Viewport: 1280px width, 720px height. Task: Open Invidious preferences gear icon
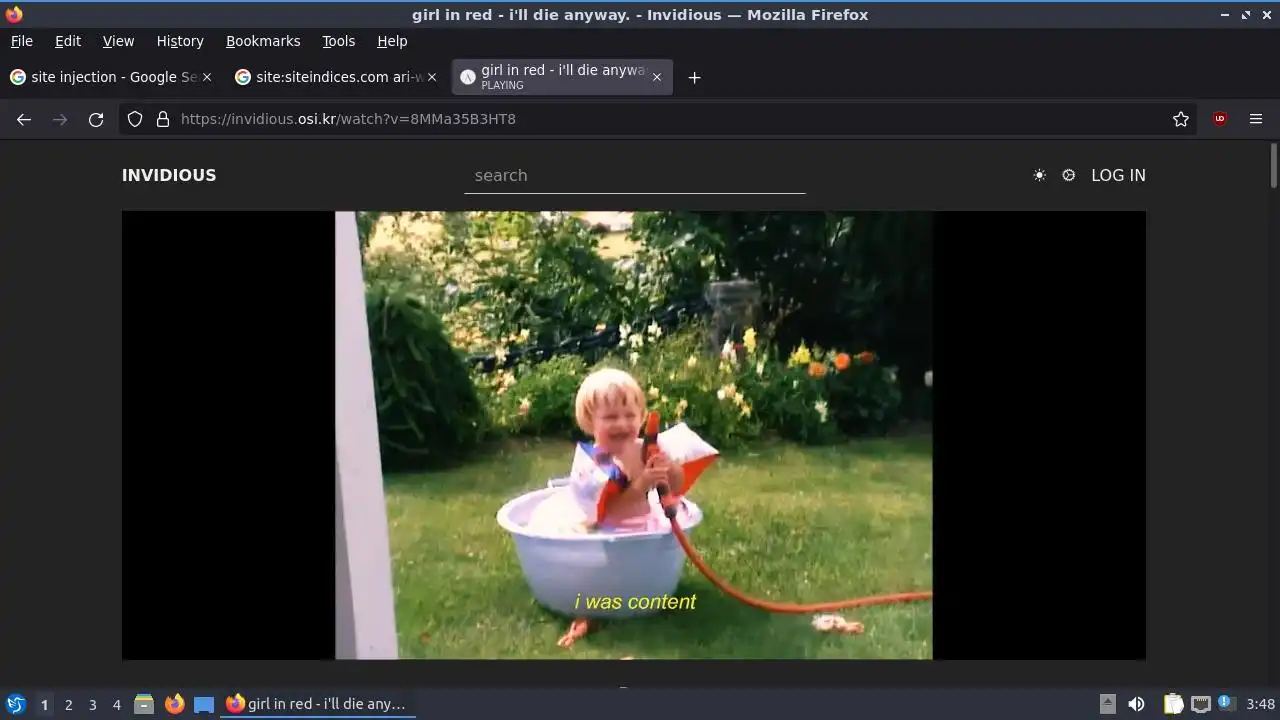(1069, 175)
